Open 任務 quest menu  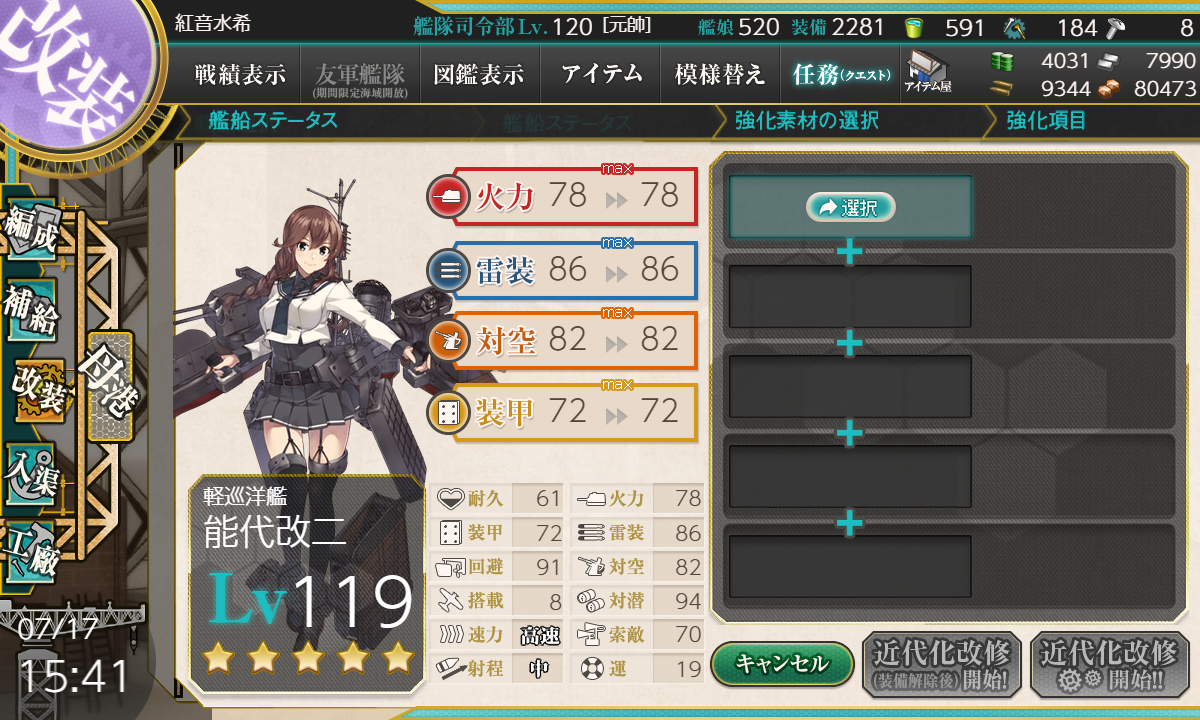click(x=840, y=74)
